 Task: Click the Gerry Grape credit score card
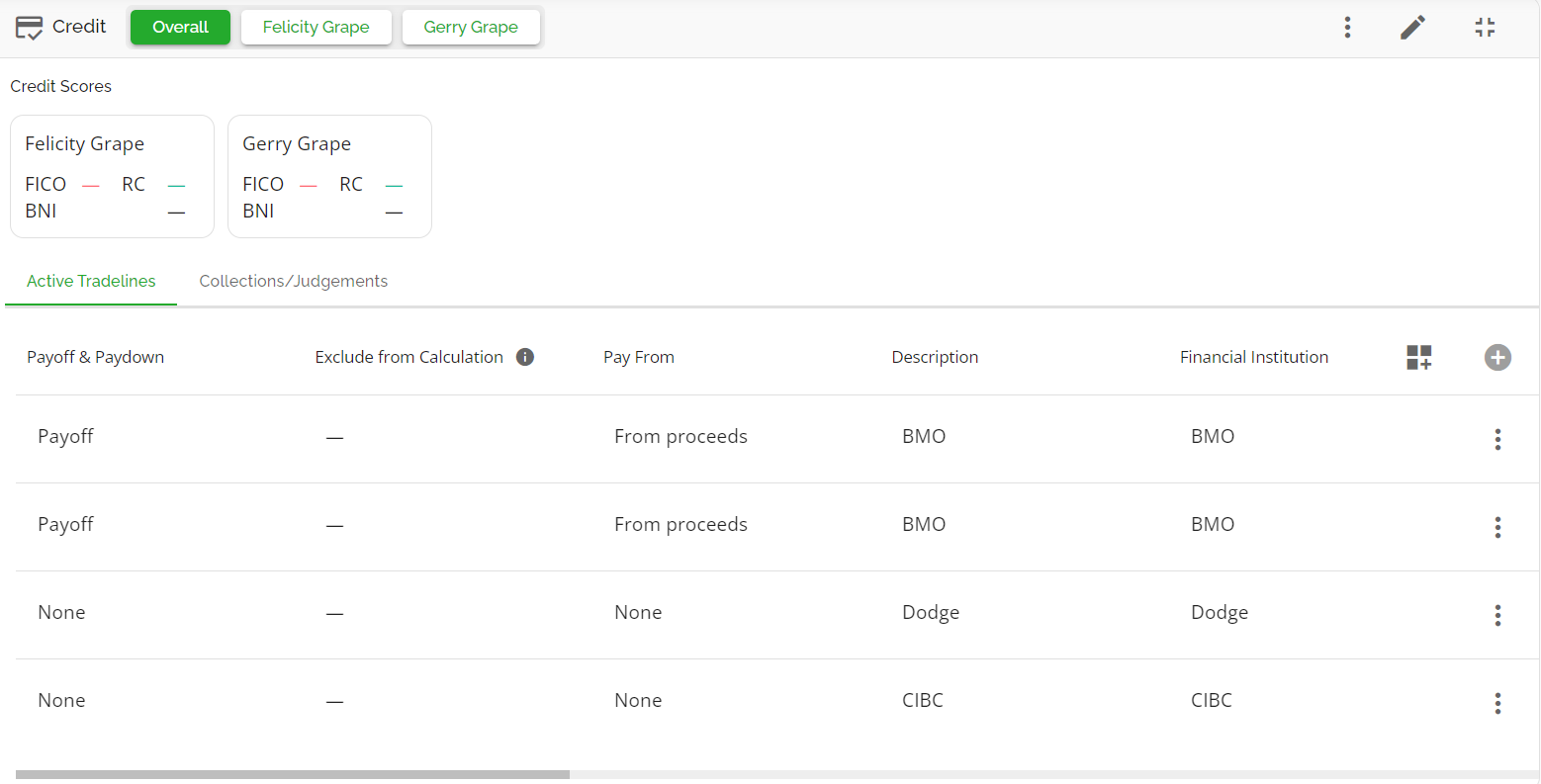(x=329, y=176)
